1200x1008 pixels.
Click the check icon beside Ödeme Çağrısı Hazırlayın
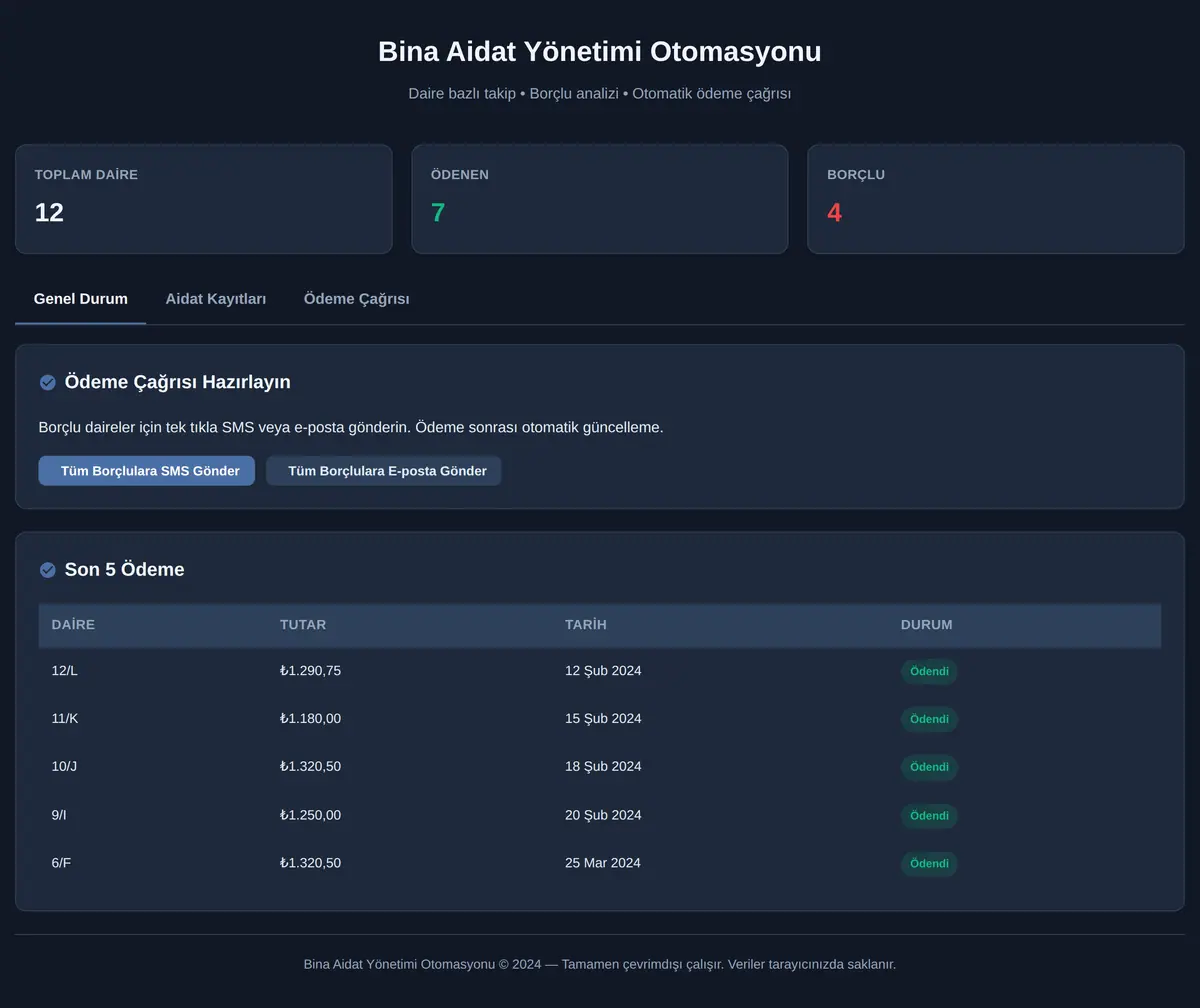click(x=47, y=382)
